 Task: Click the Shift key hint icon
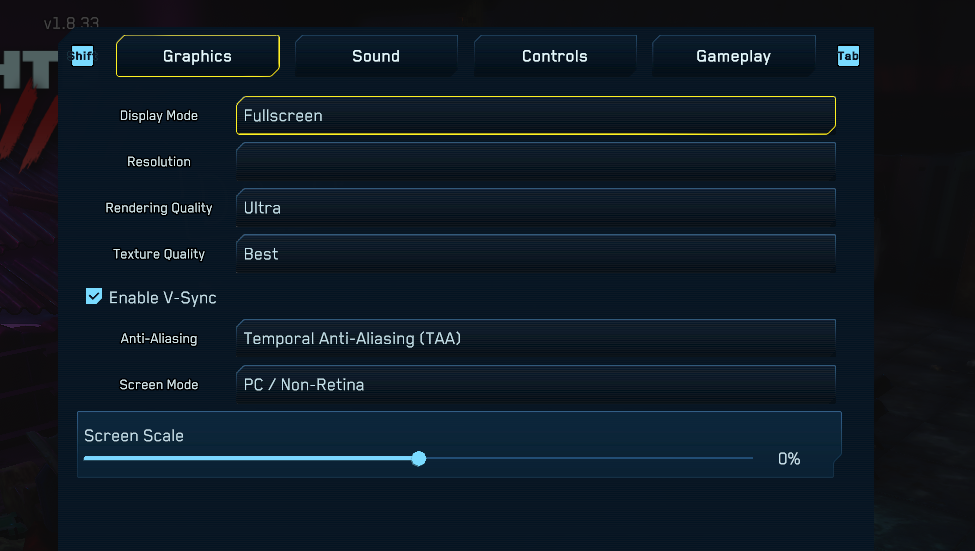(x=82, y=56)
